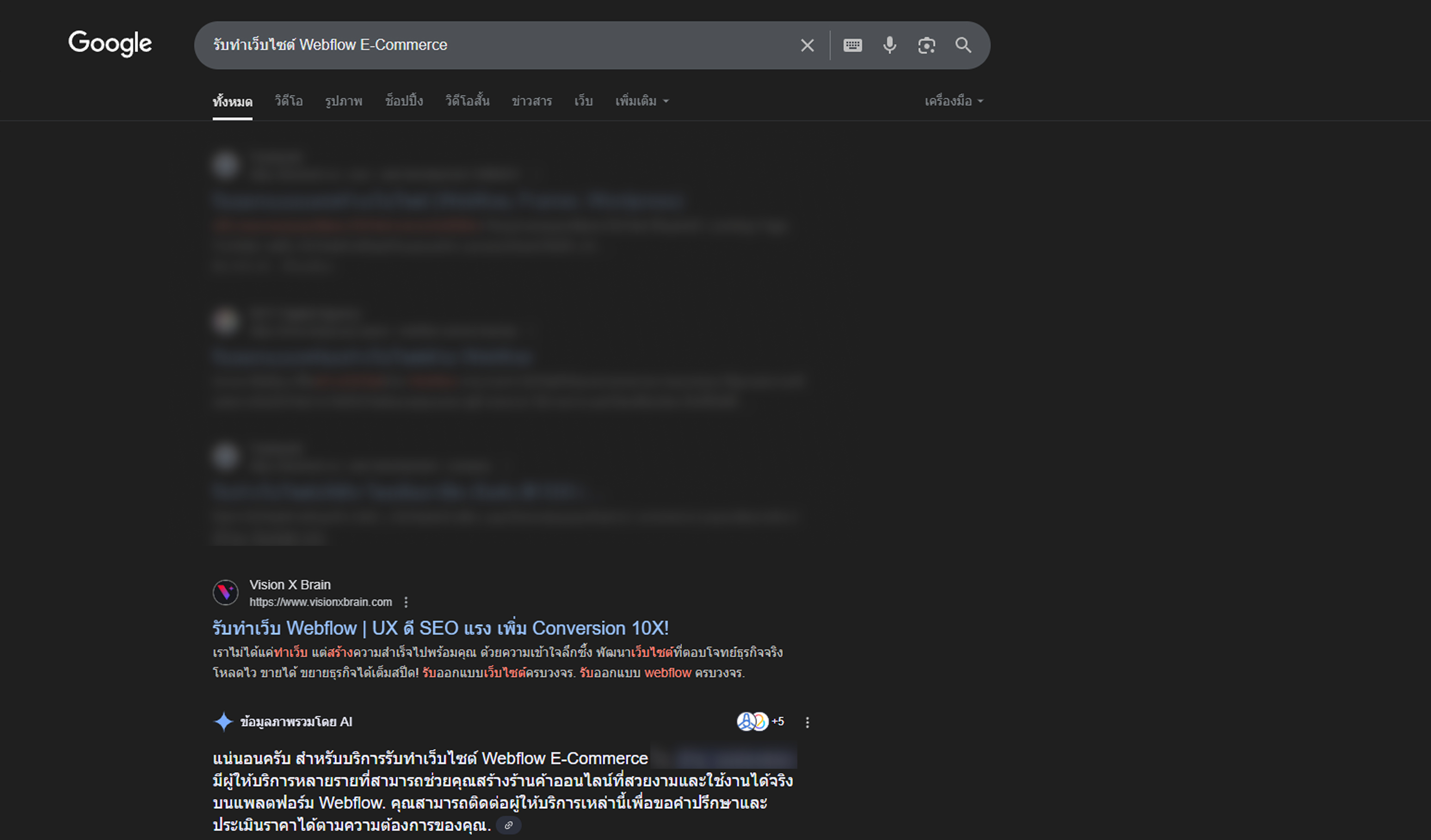Click the https://www.visionxbrain.com URL
The height and width of the screenshot is (840, 1431).
click(x=320, y=602)
